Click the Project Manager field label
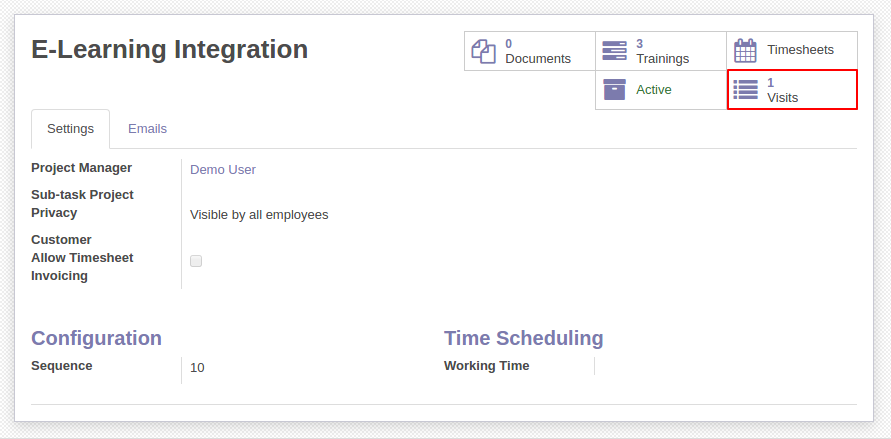 click(81, 168)
